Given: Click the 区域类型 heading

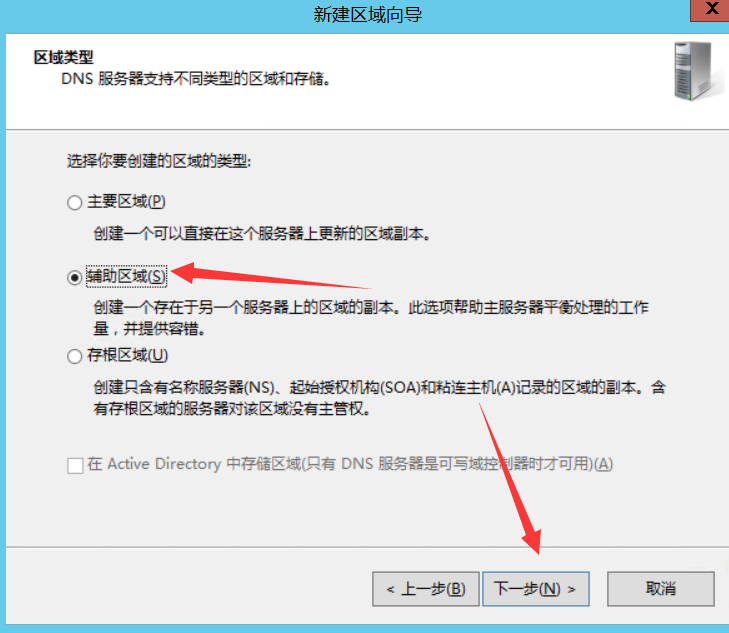Looking at the screenshot, I should [x=64, y=58].
